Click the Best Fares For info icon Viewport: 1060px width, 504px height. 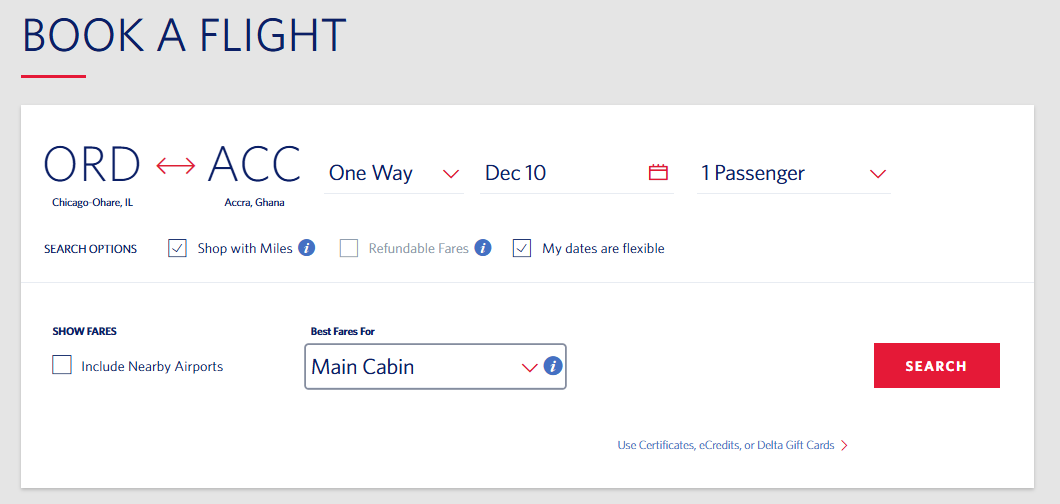pos(552,367)
